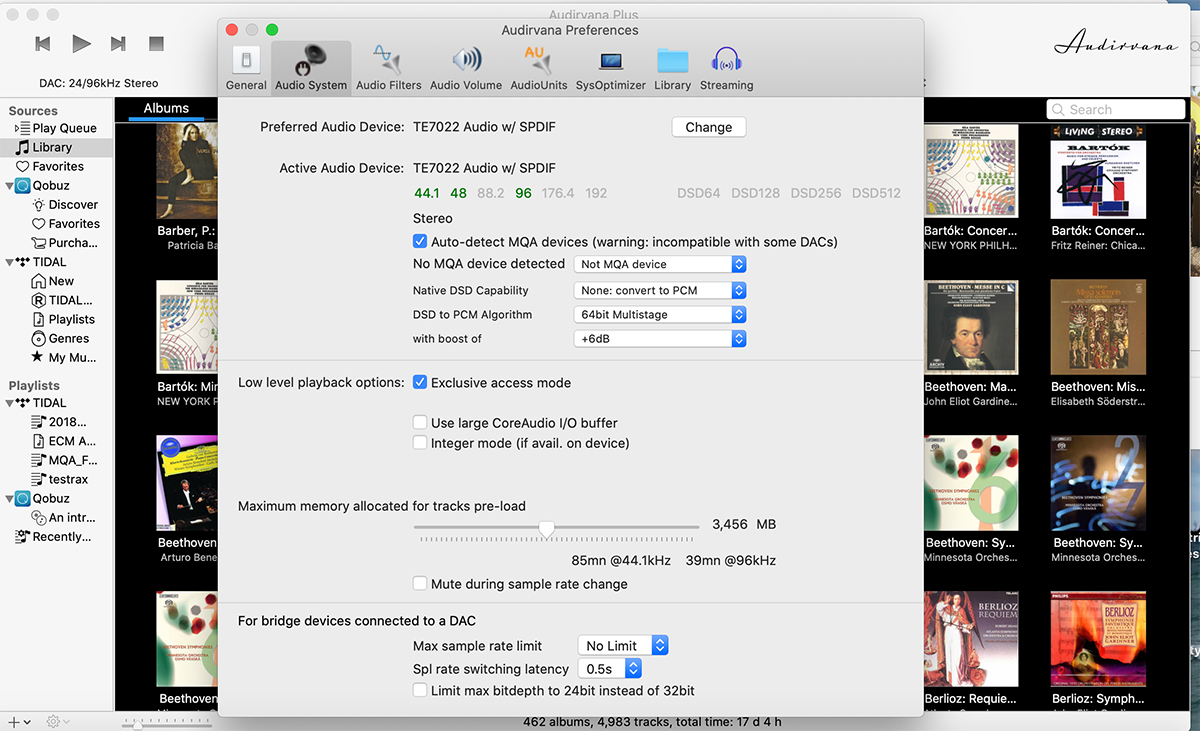Open TIDAL My Music in sidebar
Image resolution: width=1200 pixels, height=731 pixels.
coord(64,357)
